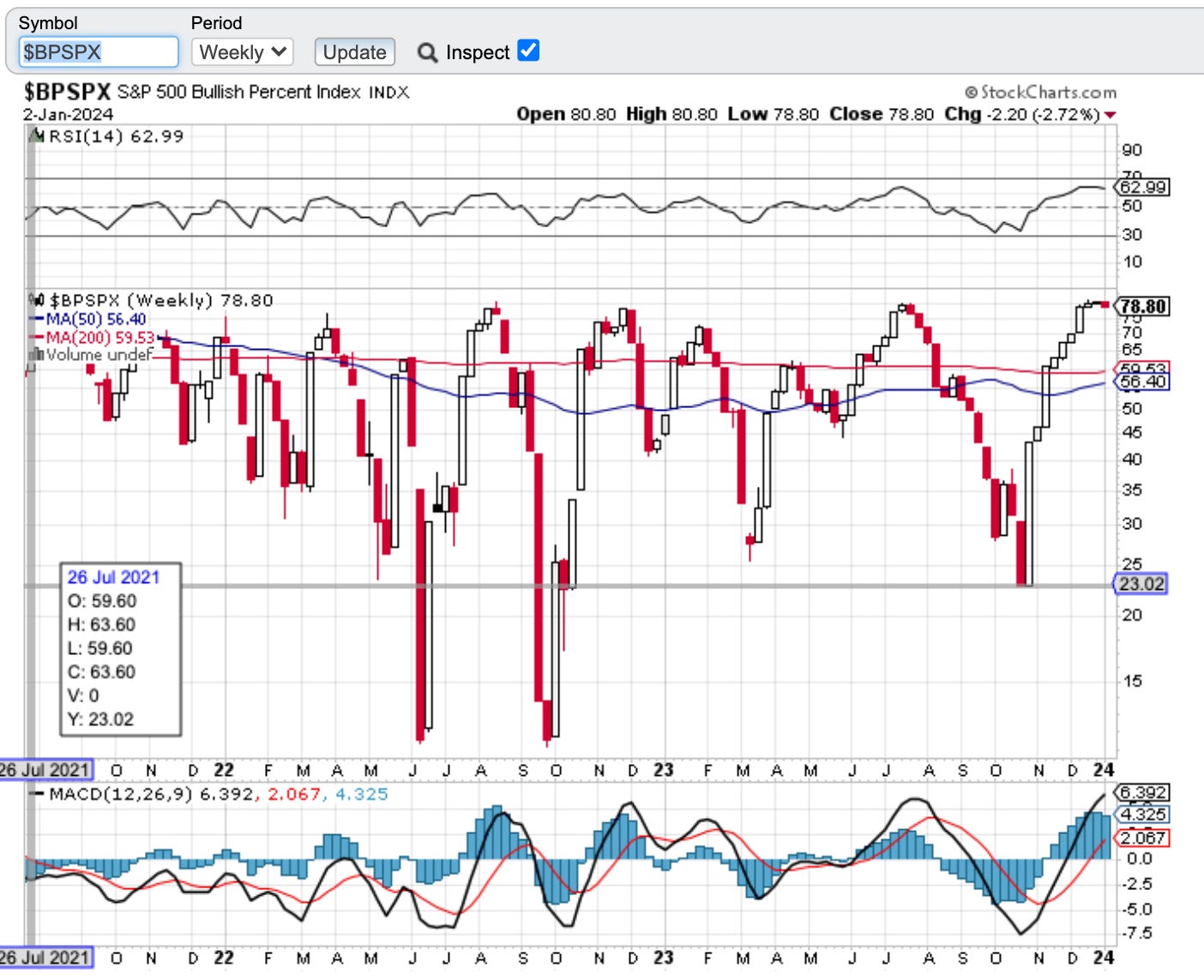Screen dimensions: 1204x980
Task: Click the 22 year label on the upper time axis
Action: (x=224, y=770)
